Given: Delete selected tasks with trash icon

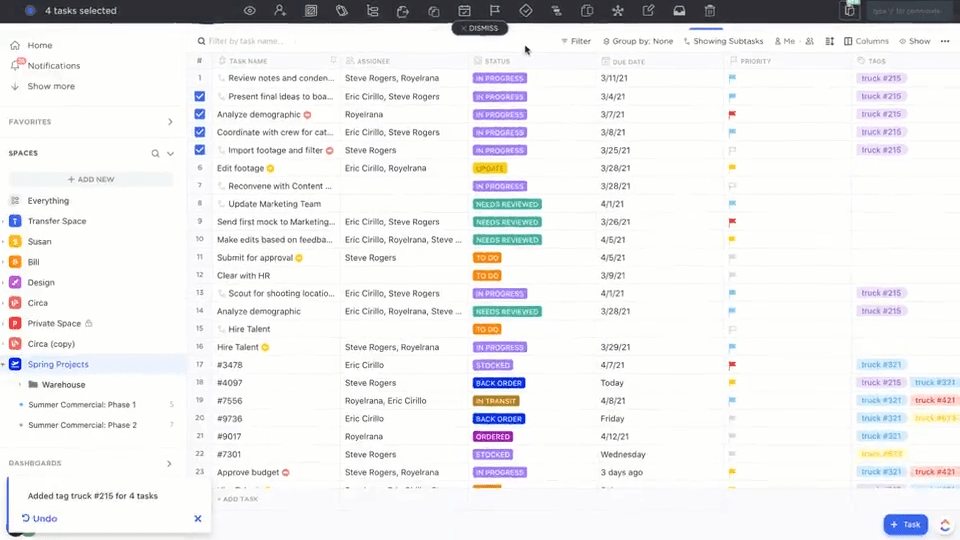Looking at the screenshot, I should click(710, 10).
